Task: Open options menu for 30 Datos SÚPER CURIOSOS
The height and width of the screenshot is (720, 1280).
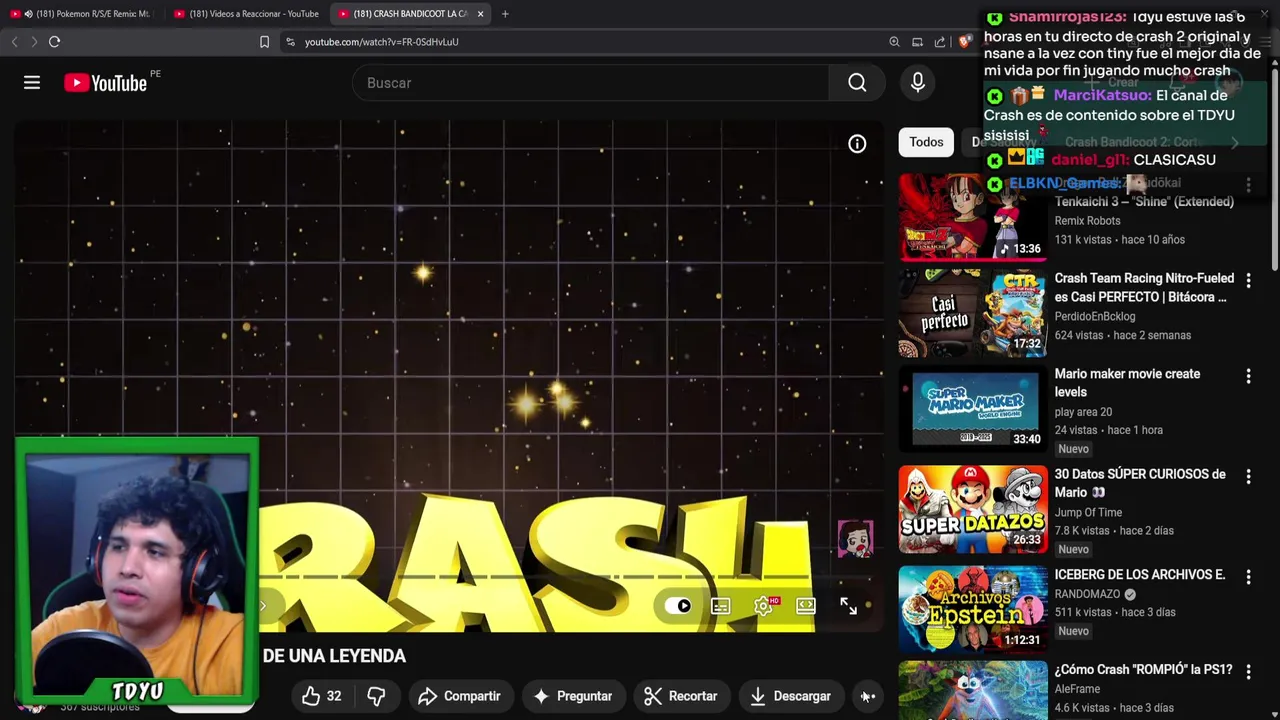Action: 1248,477
